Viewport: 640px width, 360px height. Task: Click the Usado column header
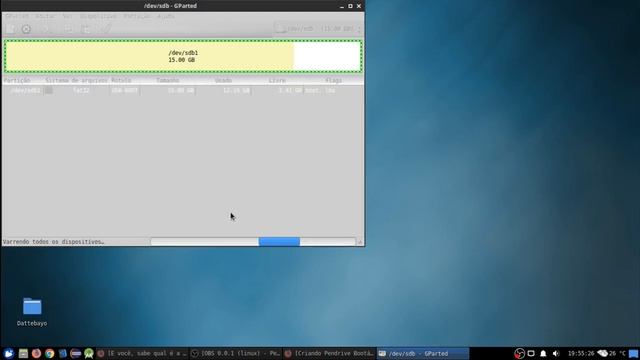tap(223, 80)
